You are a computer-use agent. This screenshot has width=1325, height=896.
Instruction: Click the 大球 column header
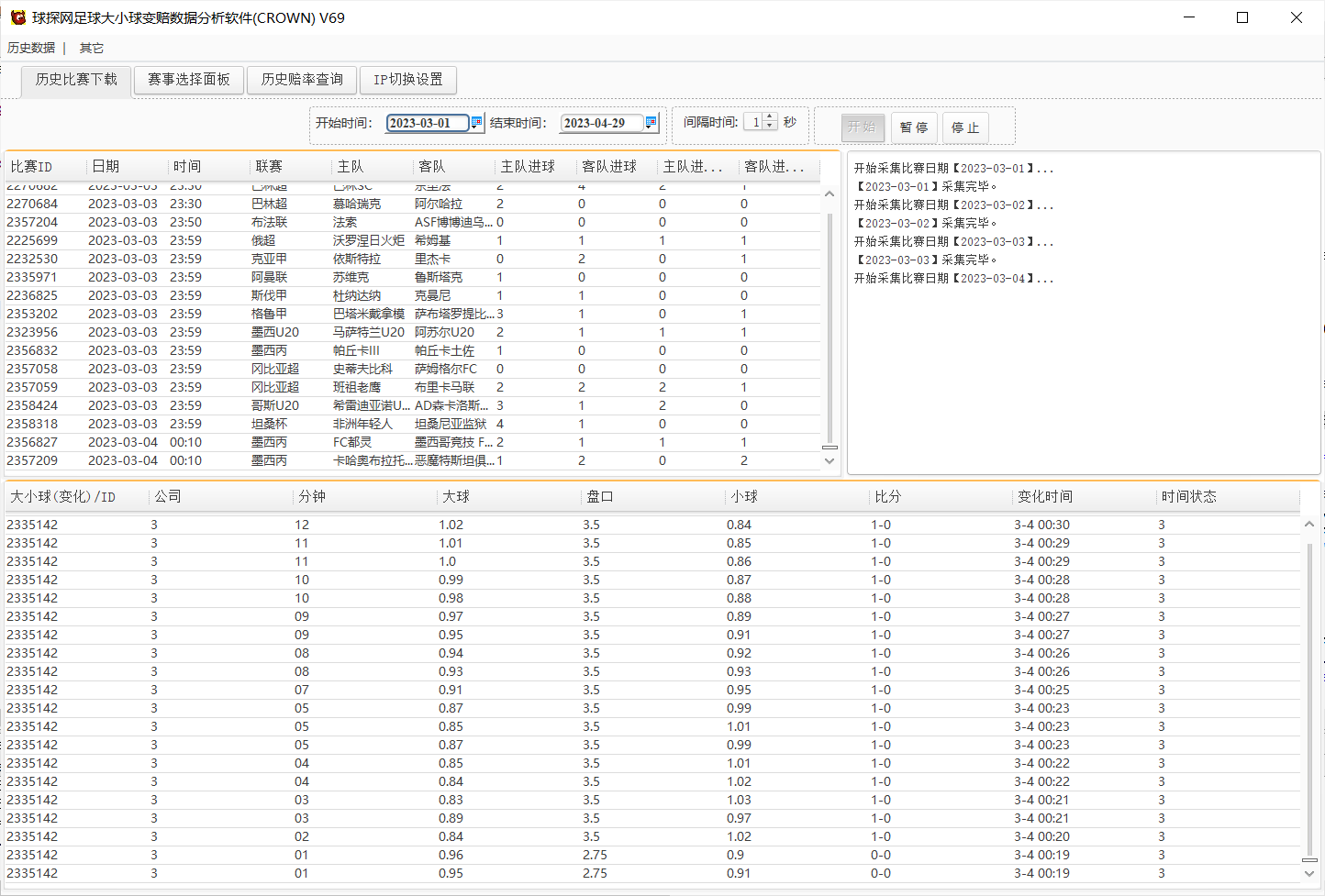coord(509,496)
